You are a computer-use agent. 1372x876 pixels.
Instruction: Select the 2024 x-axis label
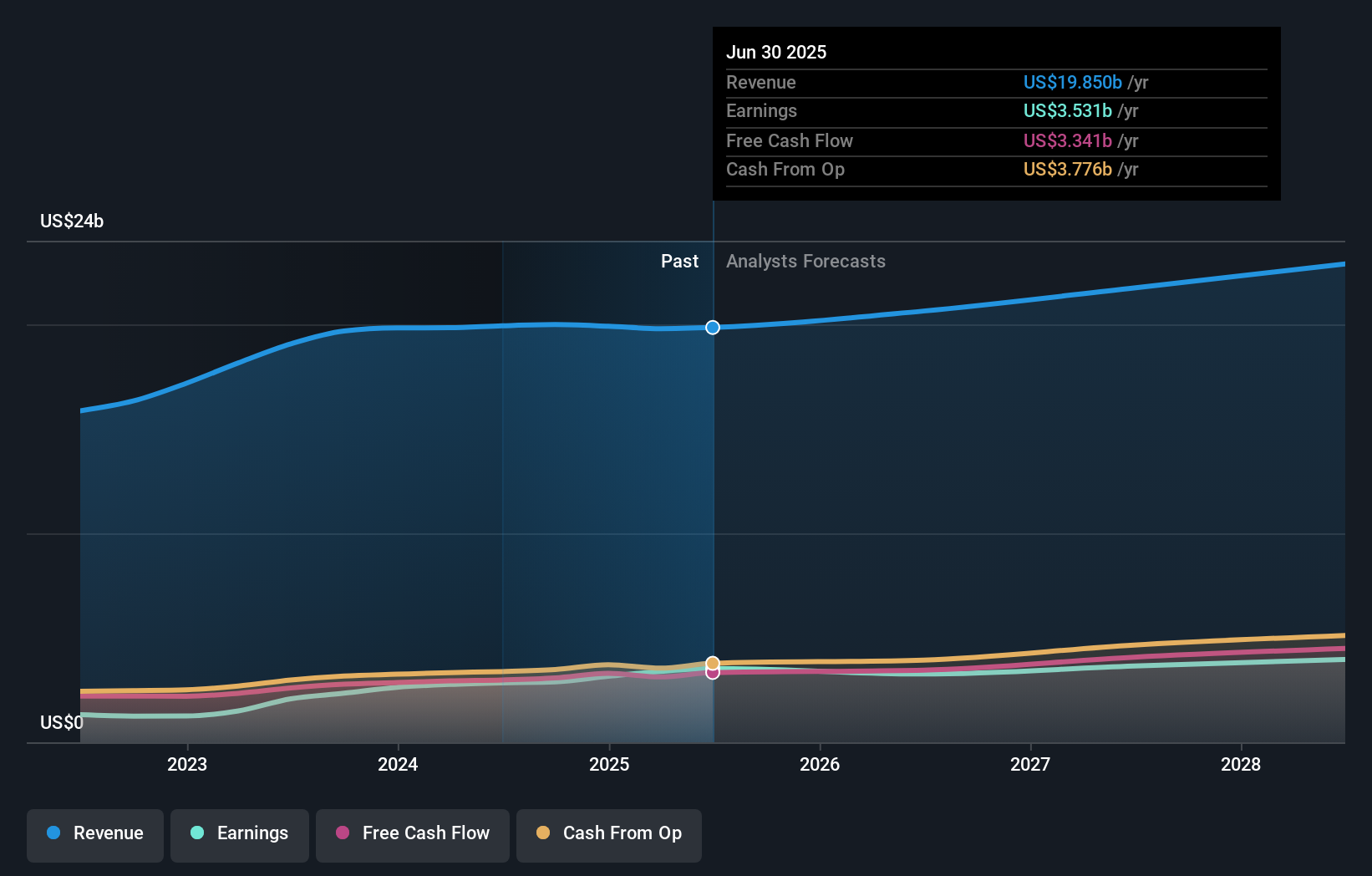398,764
